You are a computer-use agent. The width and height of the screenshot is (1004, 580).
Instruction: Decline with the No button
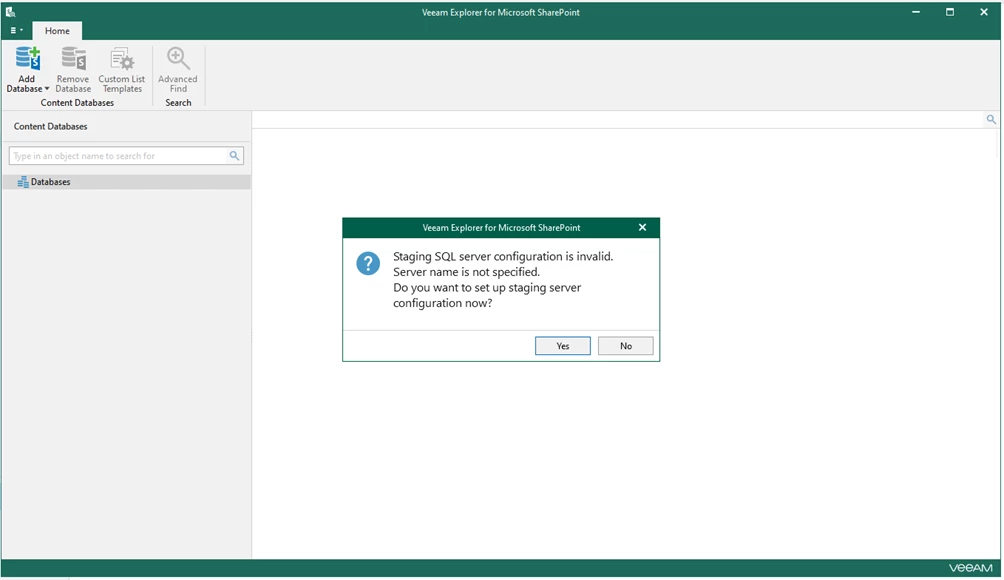click(626, 346)
